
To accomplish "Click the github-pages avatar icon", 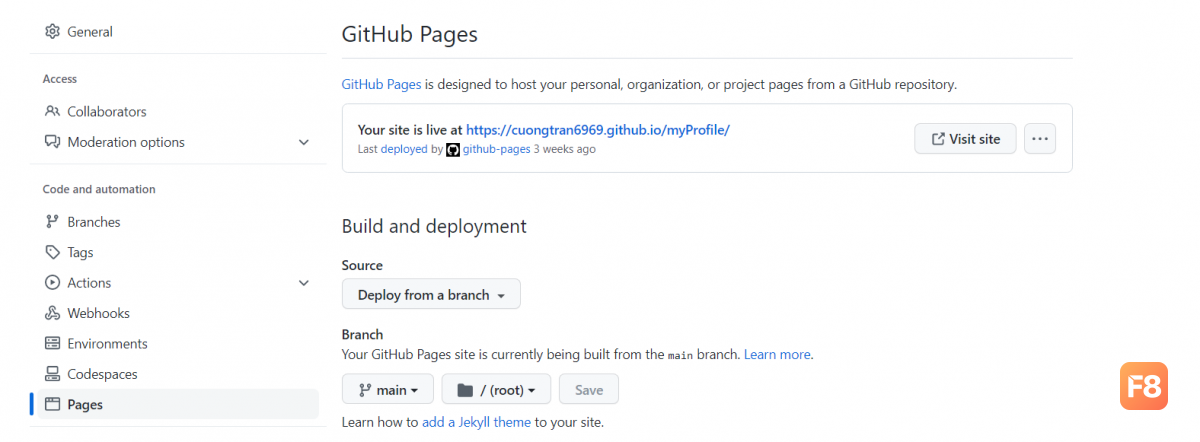I will coord(453,149).
